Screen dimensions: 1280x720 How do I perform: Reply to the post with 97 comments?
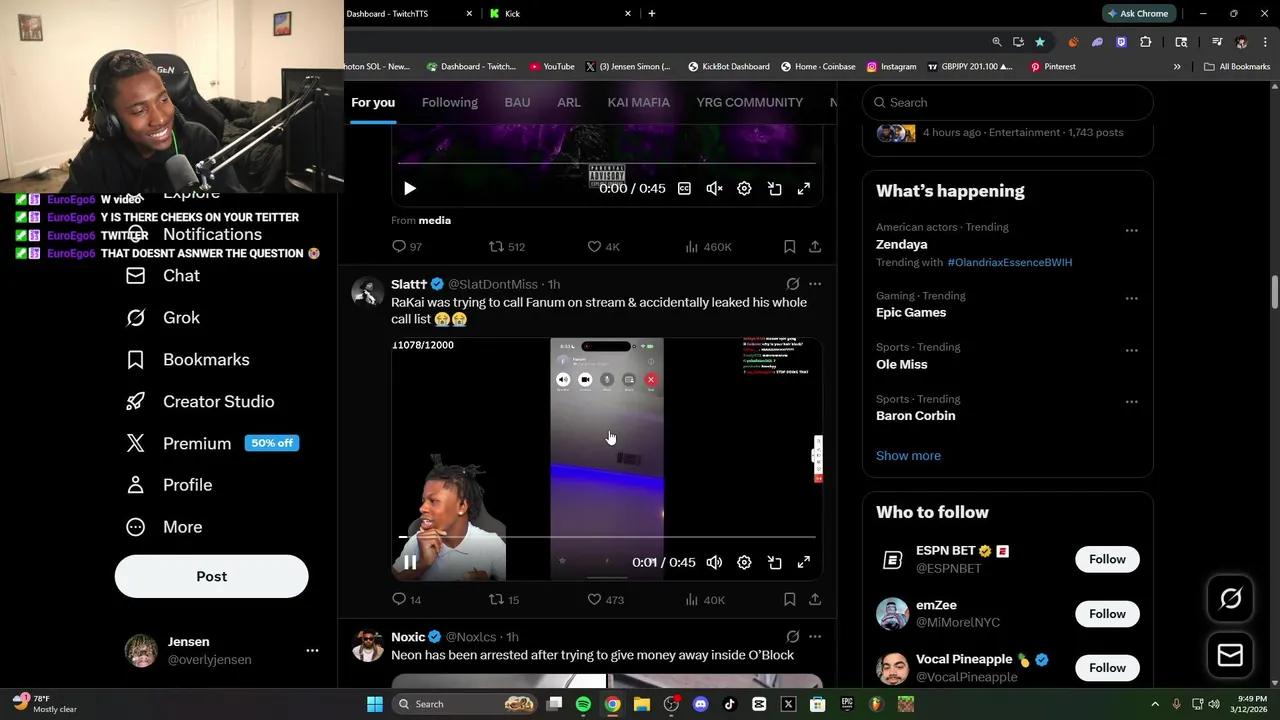tap(406, 246)
